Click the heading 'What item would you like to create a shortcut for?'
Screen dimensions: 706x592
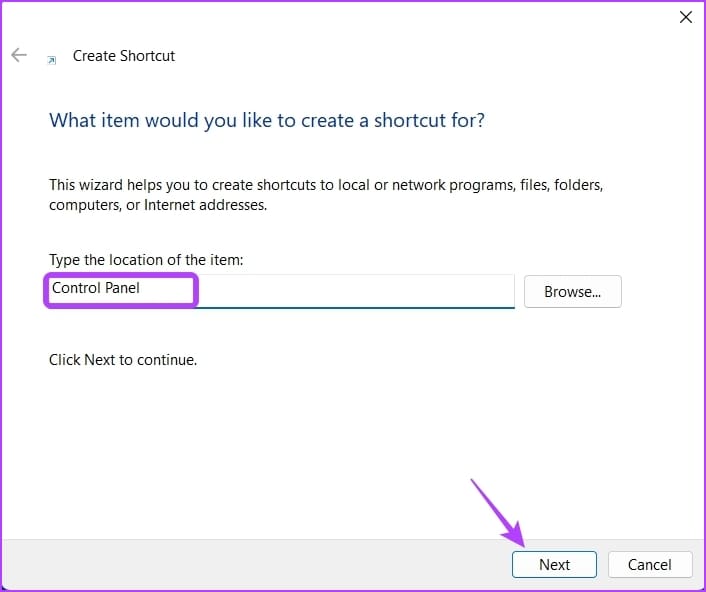(x=267, y=121)
